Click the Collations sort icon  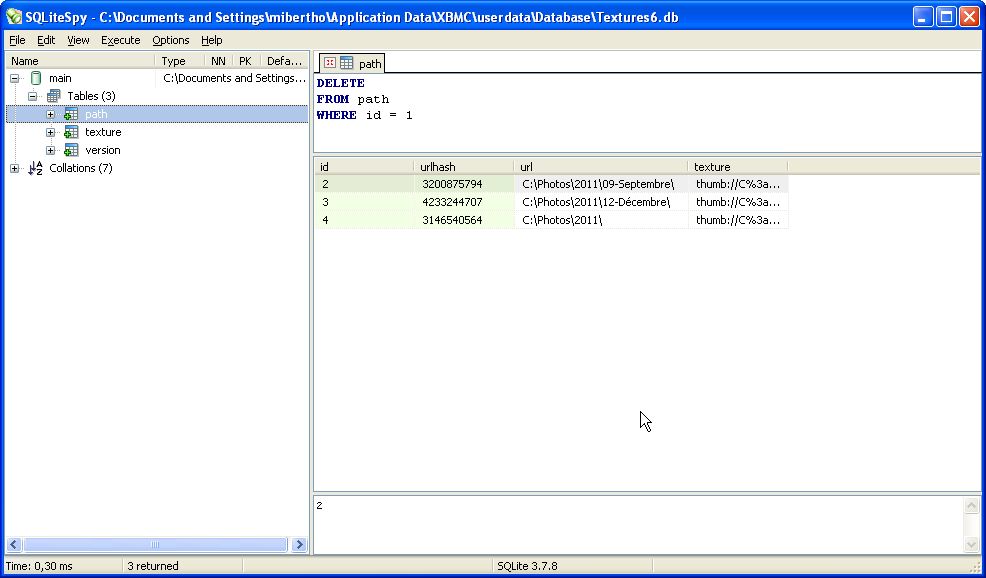coord(36,168)
